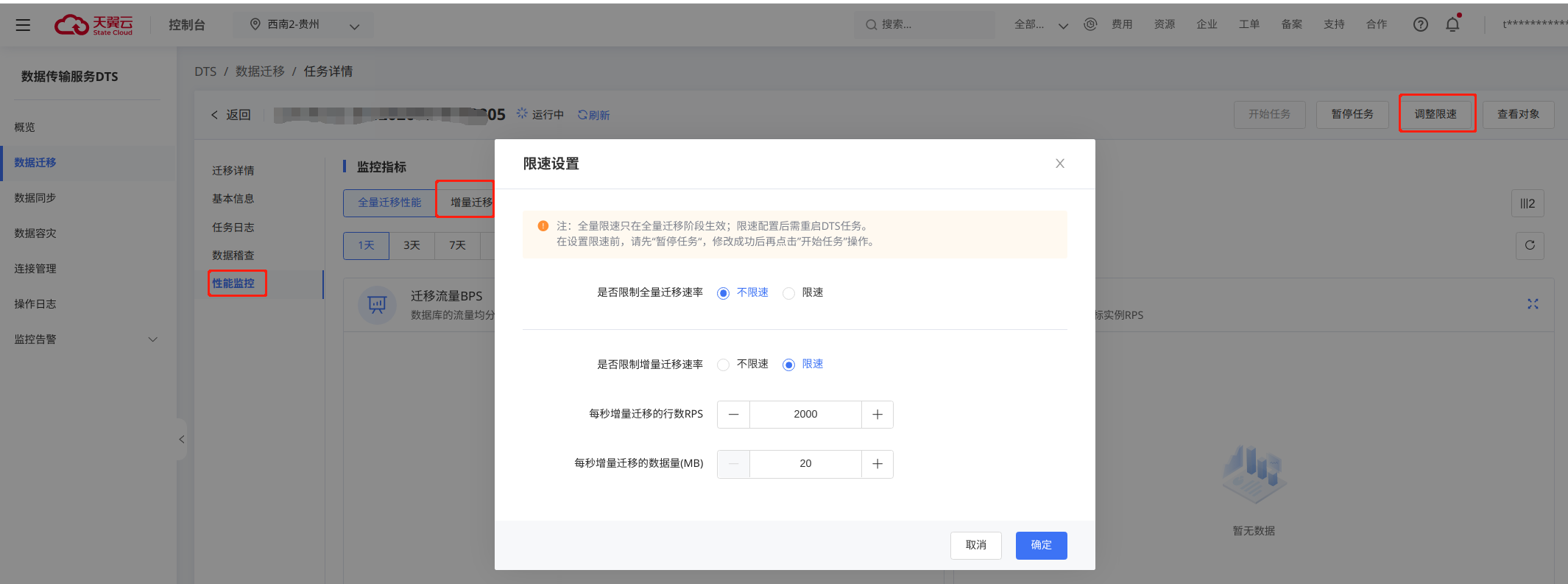
Task: Open 备案 in the top bar
Action: pyautogui.click(x=1292, y=24)
